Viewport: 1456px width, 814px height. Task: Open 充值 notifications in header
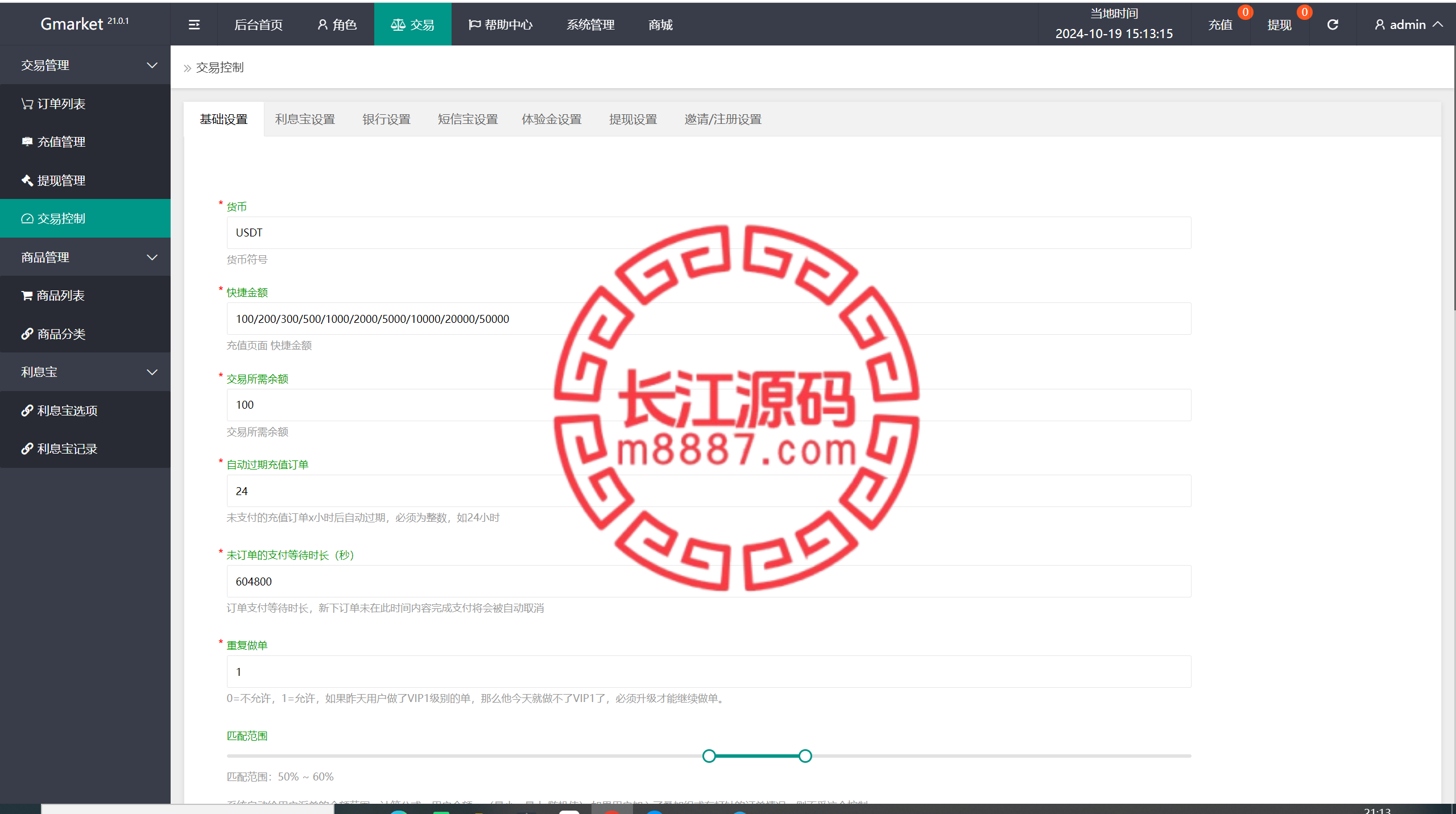[x=1221, y=24]
